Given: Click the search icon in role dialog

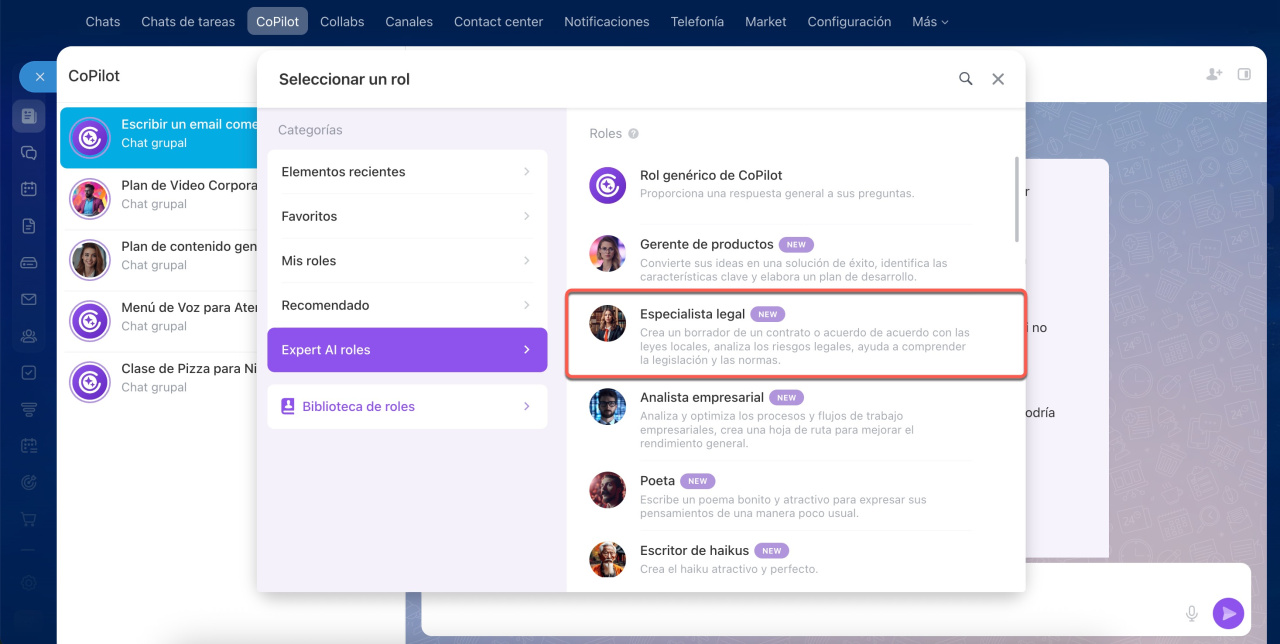Looking at the screenshot, I should pyautogui.click(x=965, y=79).
